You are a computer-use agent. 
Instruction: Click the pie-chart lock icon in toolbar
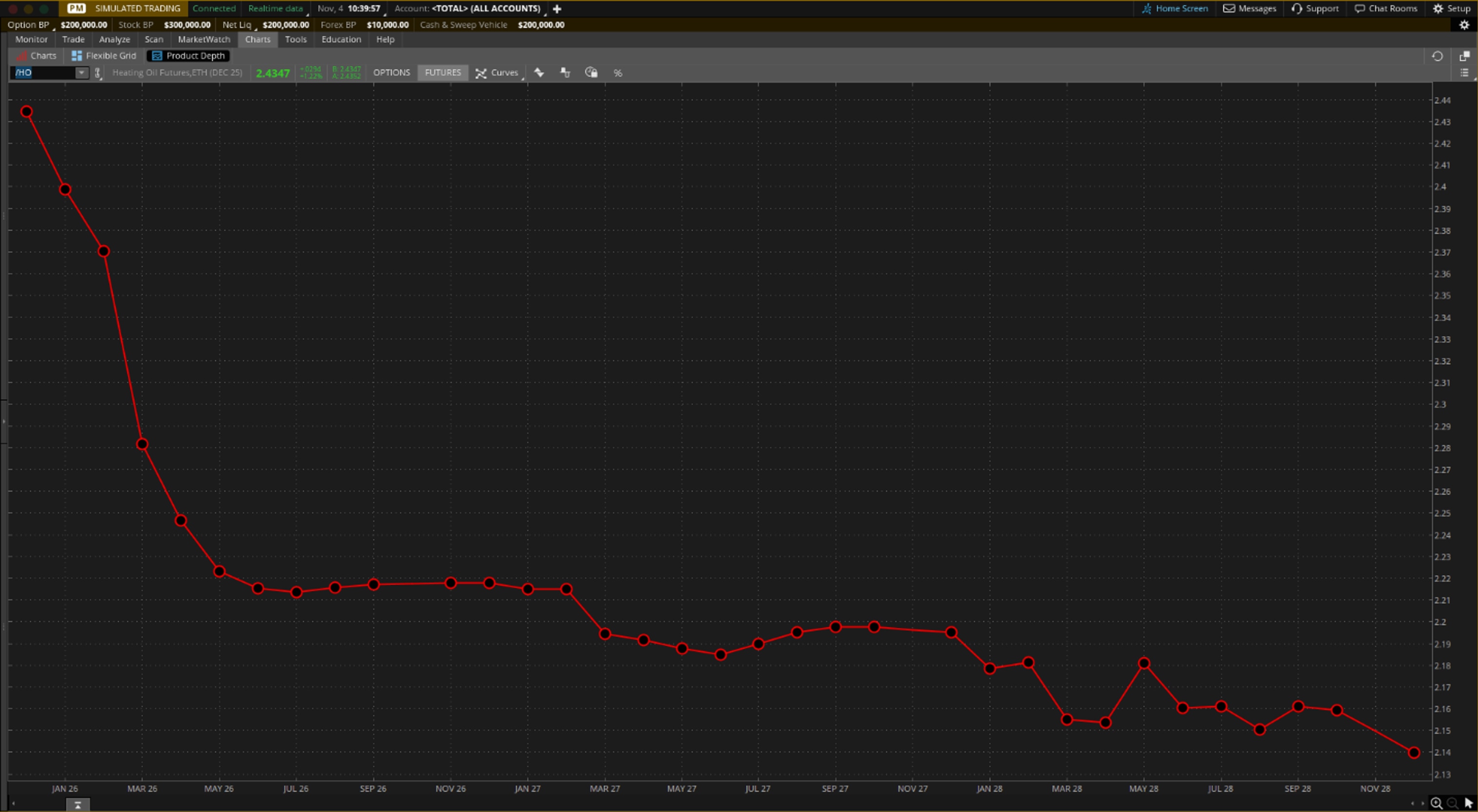click(x=591, y=72)
